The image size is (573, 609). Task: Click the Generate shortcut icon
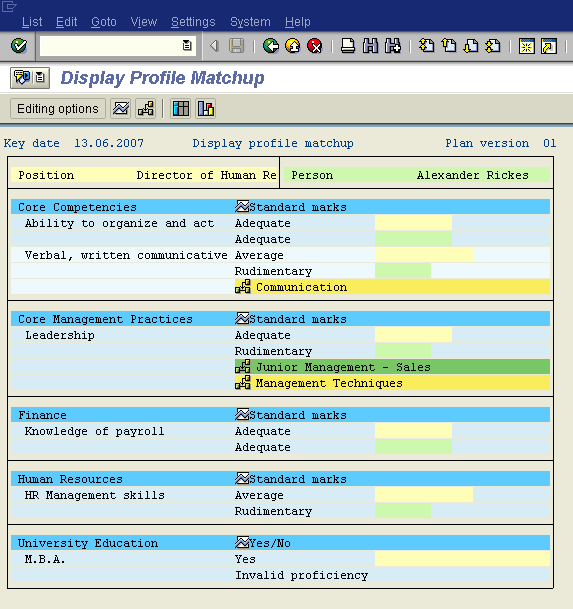549,46
